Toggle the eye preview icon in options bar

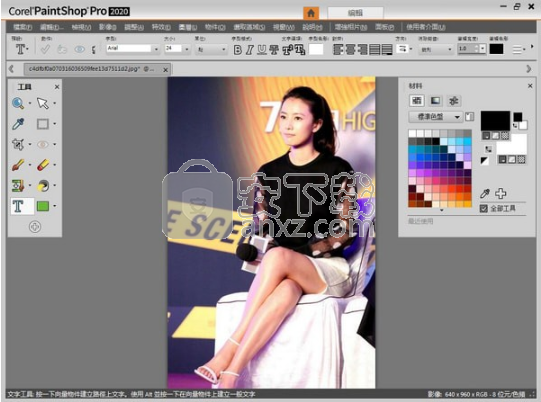pyautogui.click(x=79, y=49)
